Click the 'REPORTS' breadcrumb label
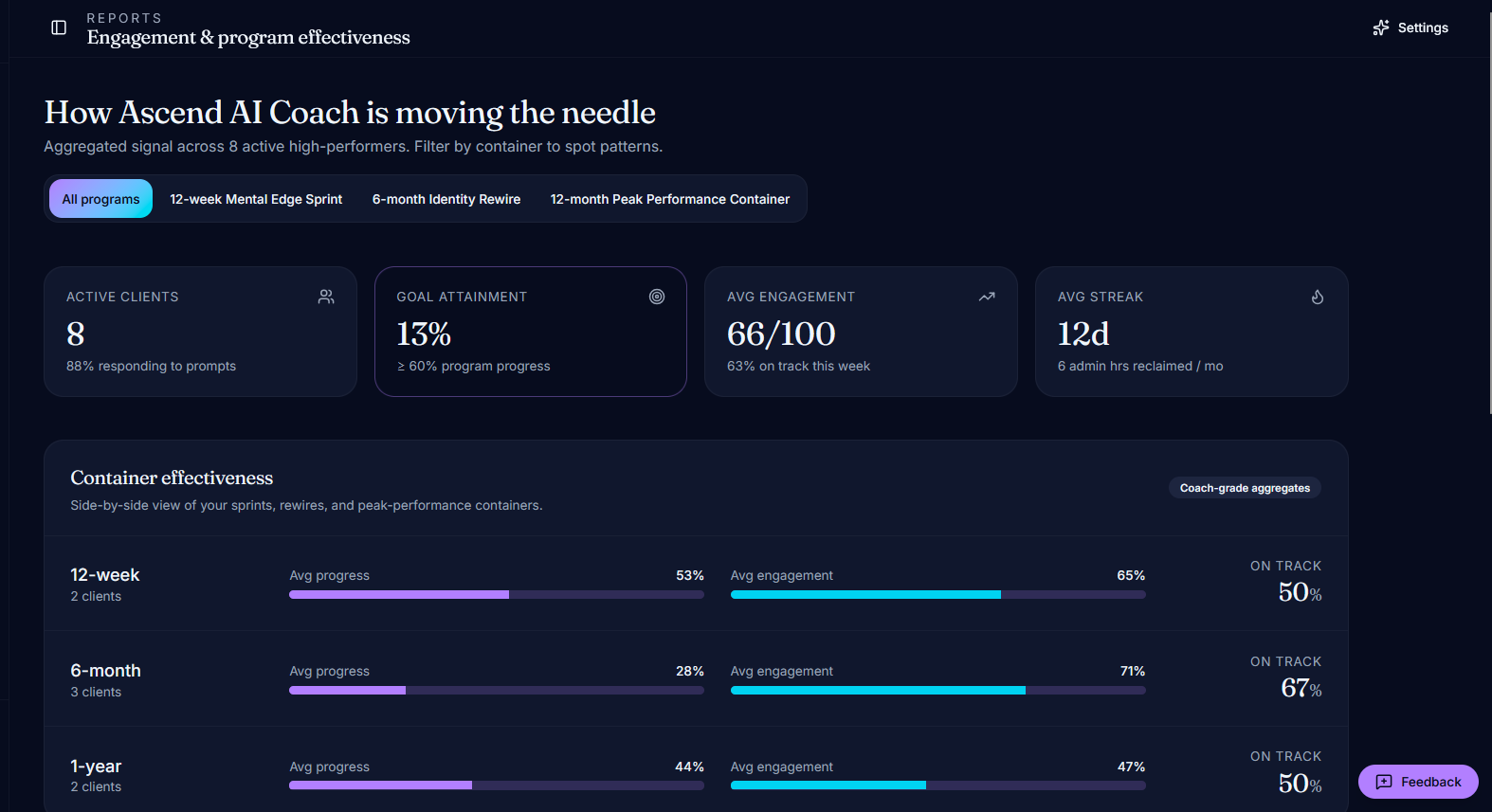The height and width of the screenshot is (812, 1492). (x=124, y=18)
